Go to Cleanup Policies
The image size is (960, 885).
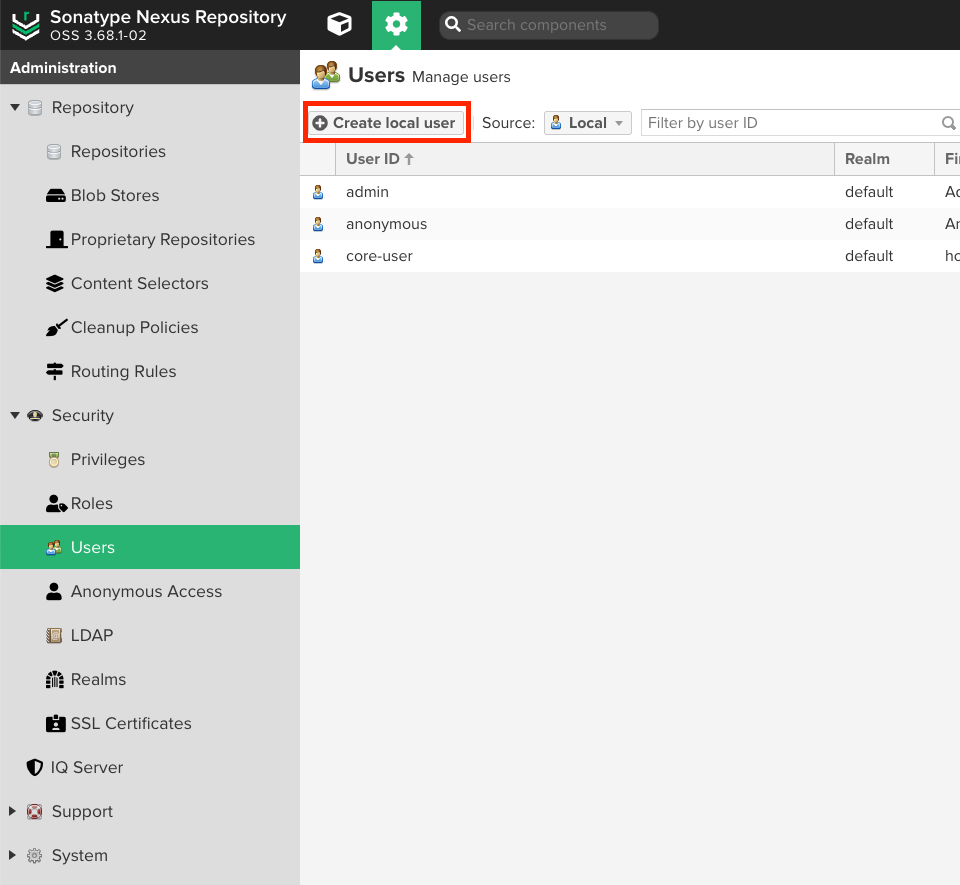pyautogui.click(x=135, y=327)
